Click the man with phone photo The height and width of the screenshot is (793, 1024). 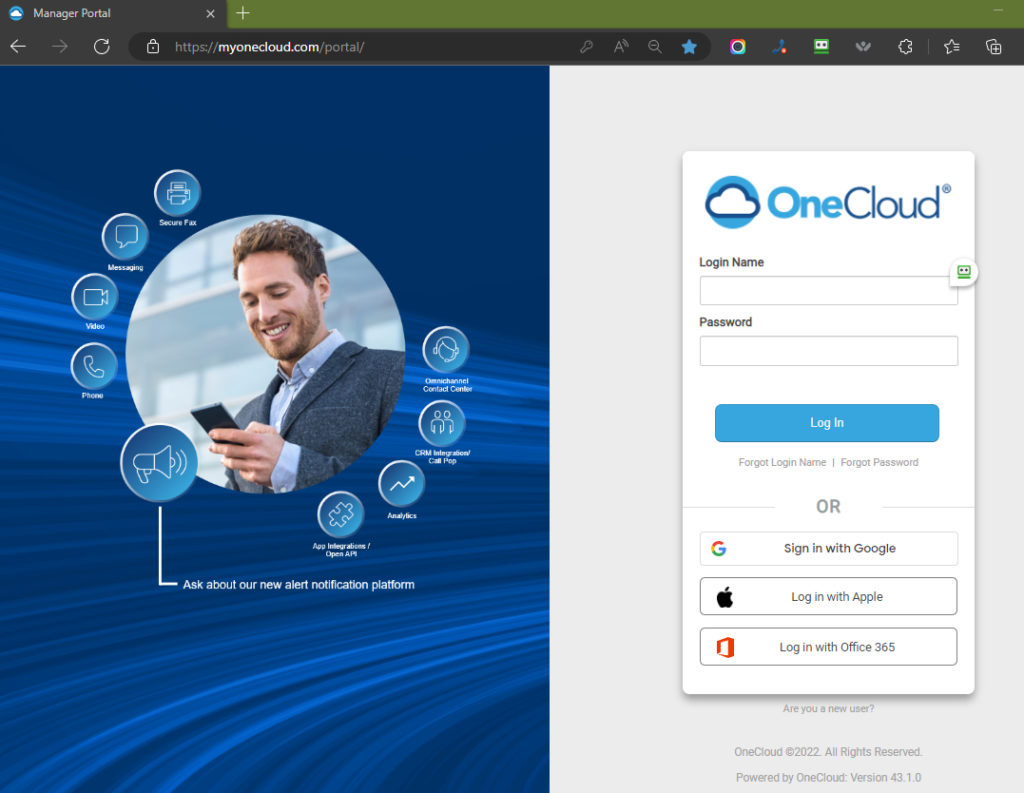pos(265,354)
